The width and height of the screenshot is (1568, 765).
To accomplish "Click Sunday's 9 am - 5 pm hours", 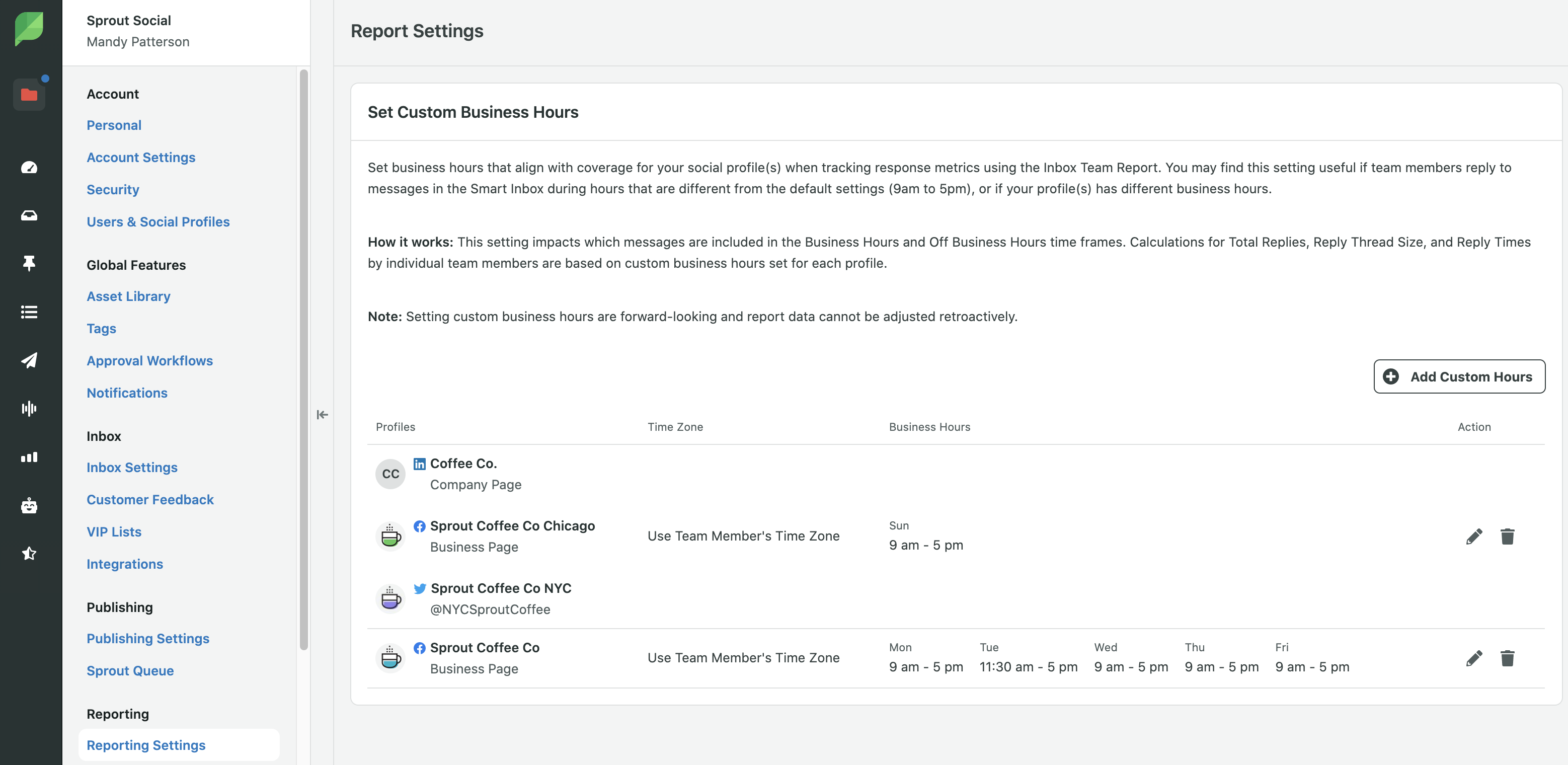I will point(926,545).
